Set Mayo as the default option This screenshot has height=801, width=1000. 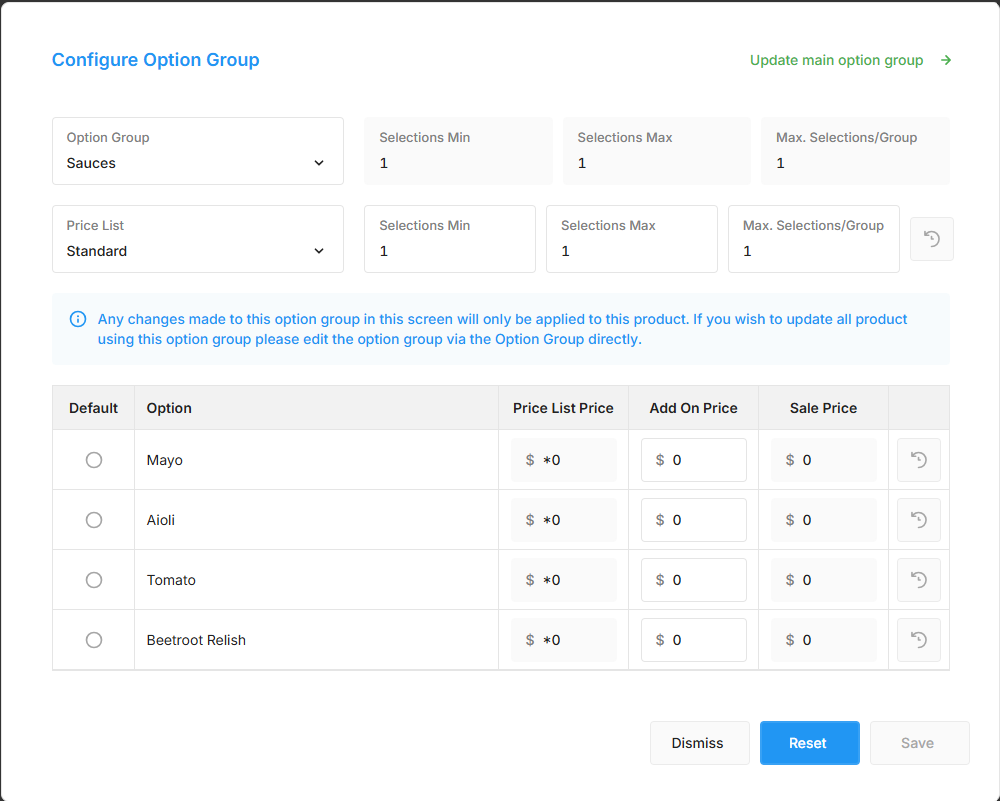(94, 460)
